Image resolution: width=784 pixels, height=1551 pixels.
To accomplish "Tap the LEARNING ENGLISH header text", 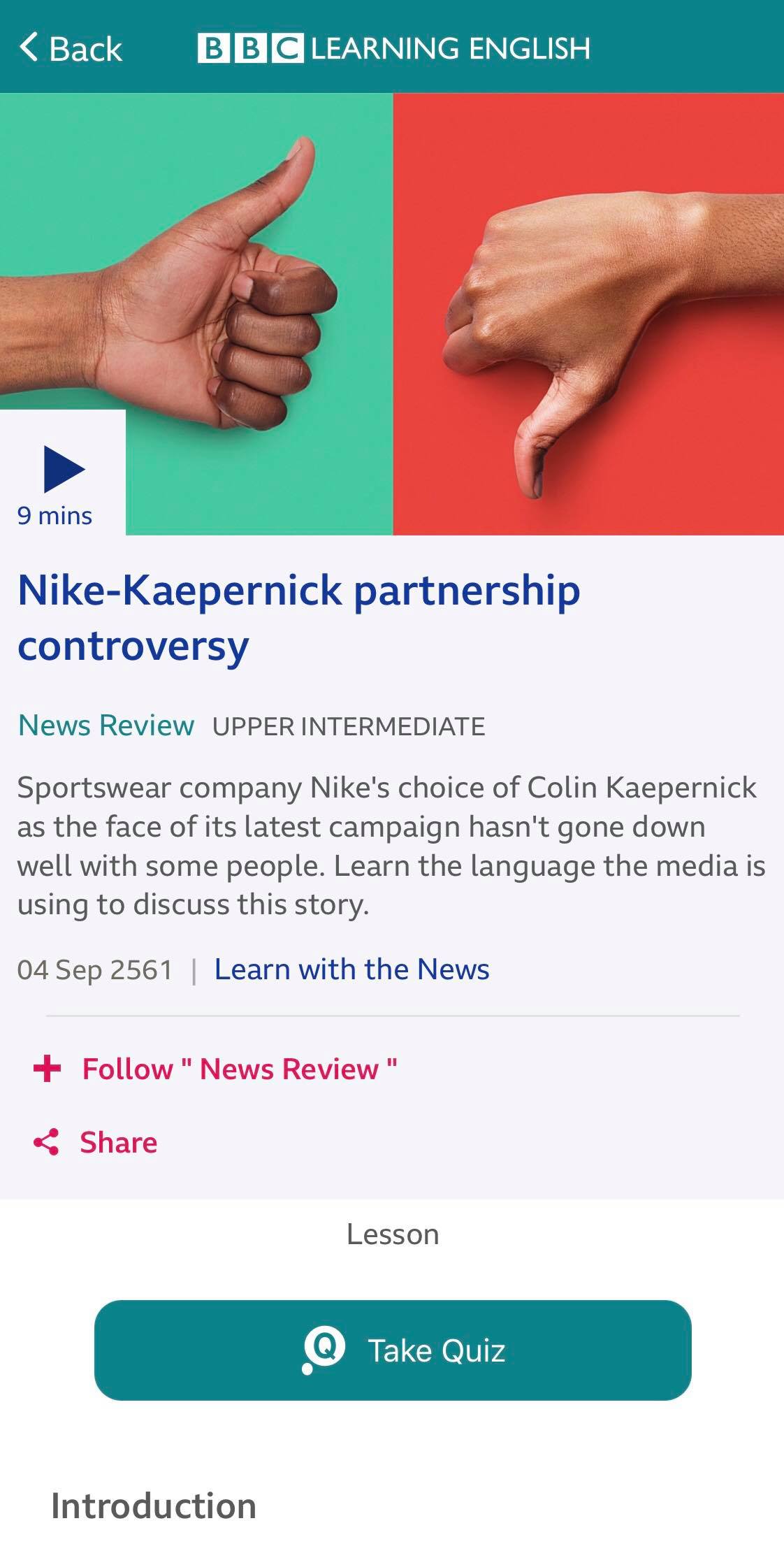I will [x=451, y=48].
